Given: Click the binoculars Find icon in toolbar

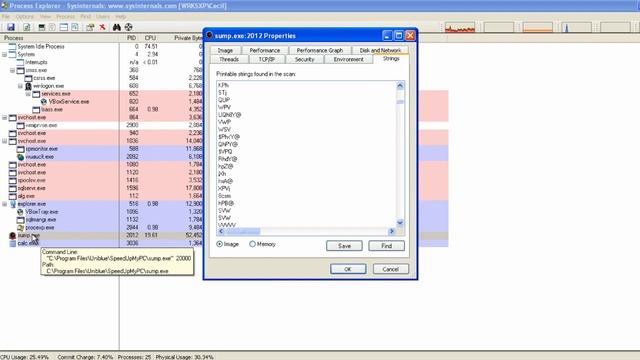Looking at the screenshot, I should coord(117,27).
